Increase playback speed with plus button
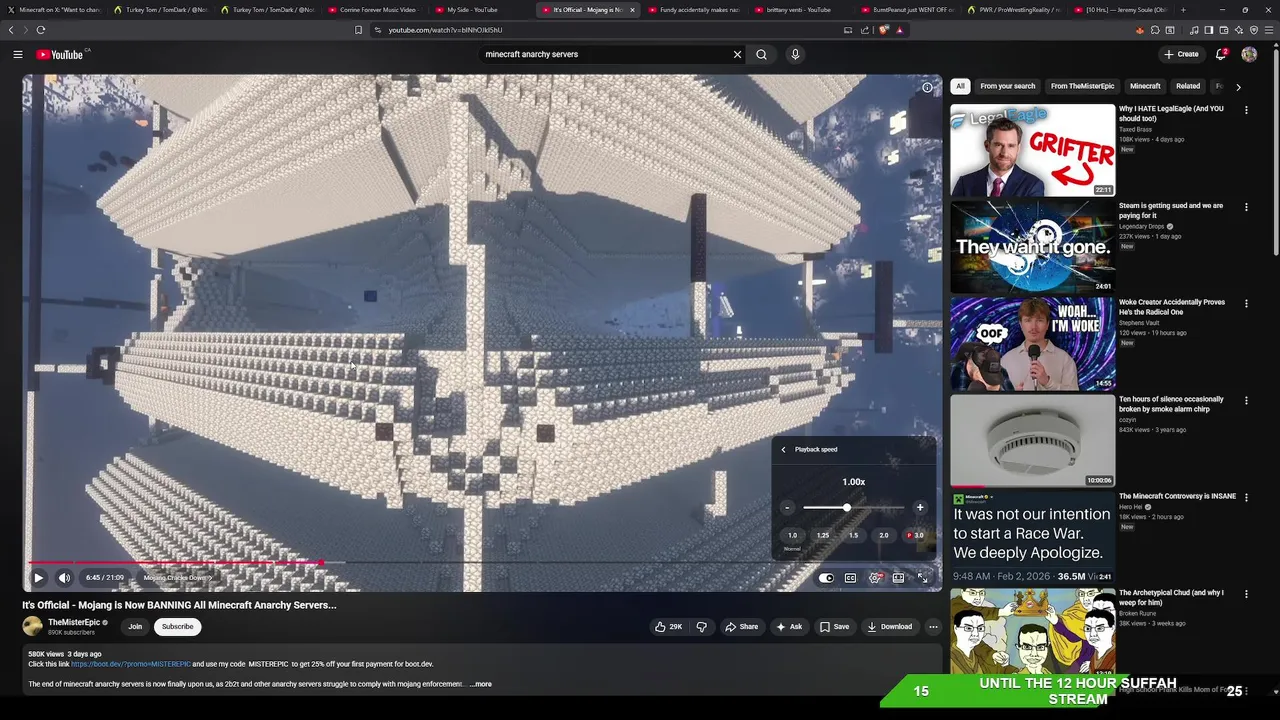Viewport: 1280px width, 720px height. point(920,508)
